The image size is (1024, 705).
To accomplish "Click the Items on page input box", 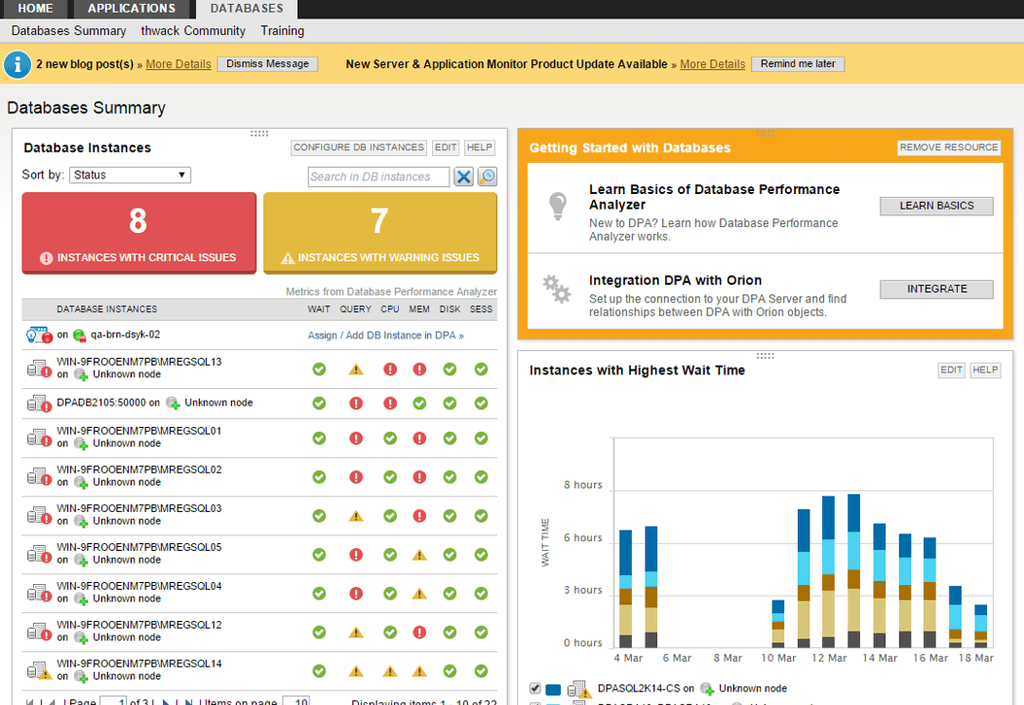I will 296,701.
